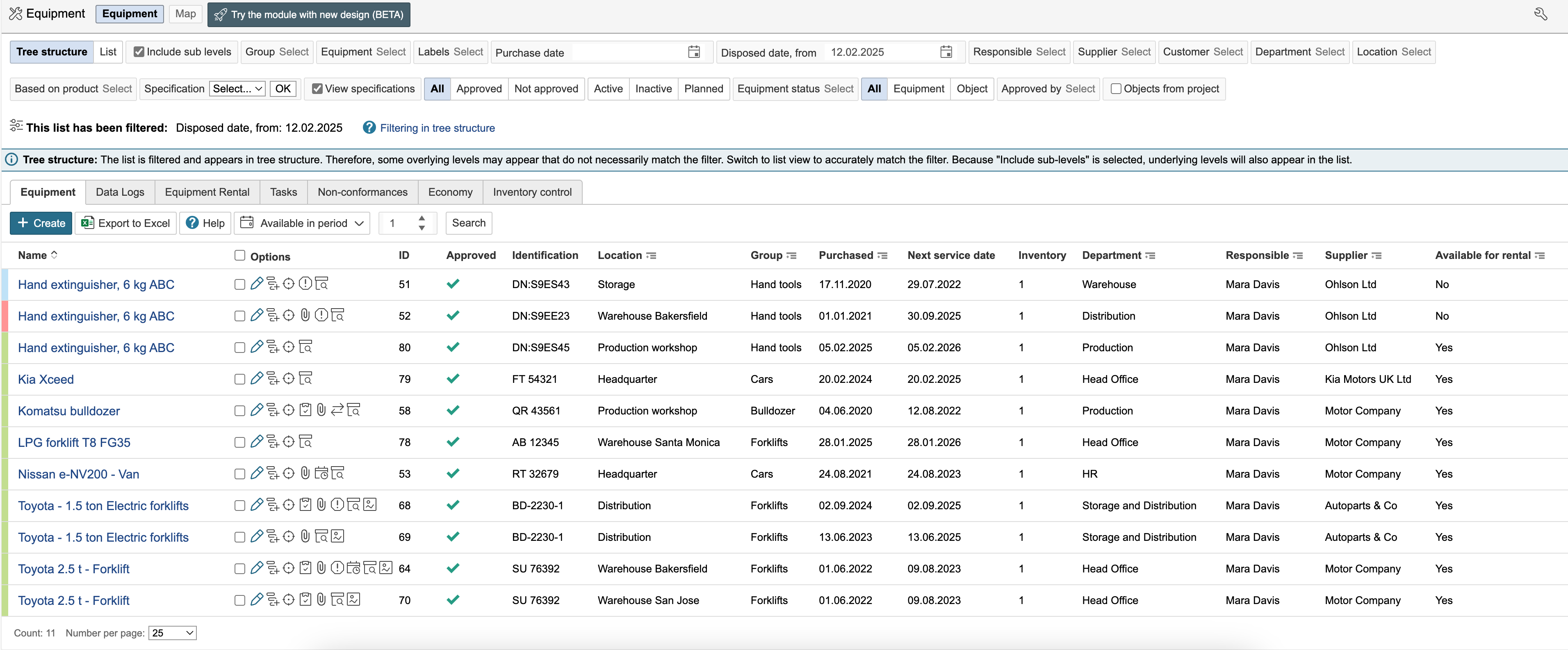This screenshot has height=650, width=1568.
Task: Click the calendar clock icon on the Nissan e-NV200 row
Action: coord(321,473)
